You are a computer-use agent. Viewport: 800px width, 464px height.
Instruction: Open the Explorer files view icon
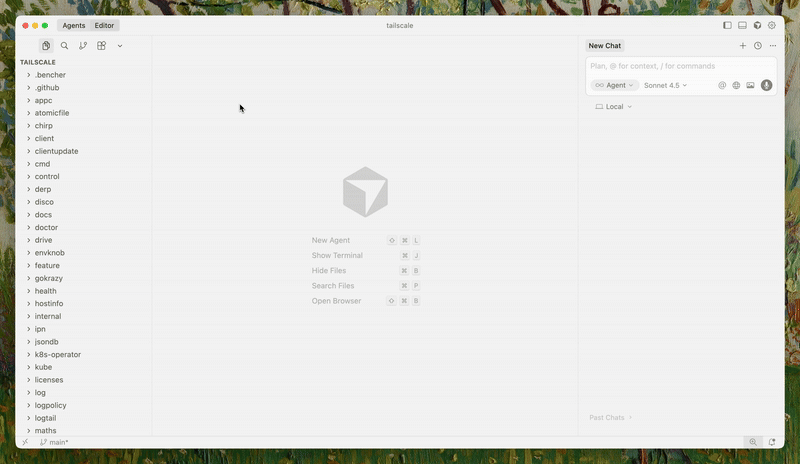point(46,46)
